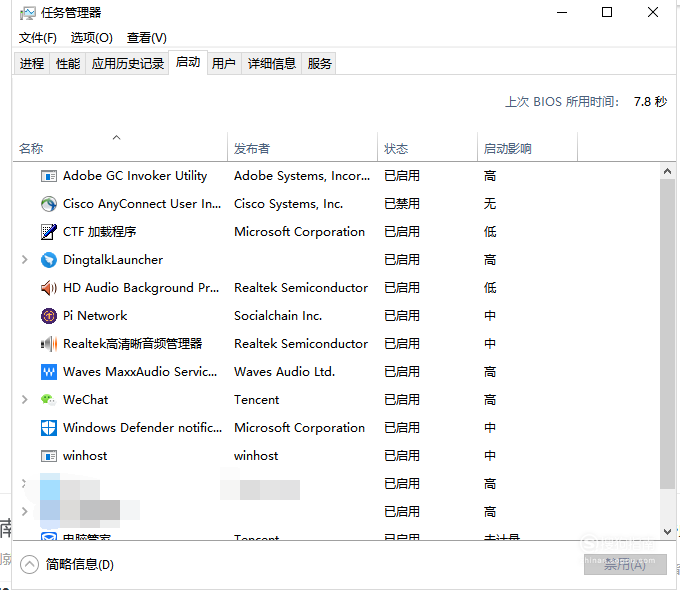Click the Task Manager title bar icon
The height and width of the screenshot is (590, 680).
[x=28, y=13]
